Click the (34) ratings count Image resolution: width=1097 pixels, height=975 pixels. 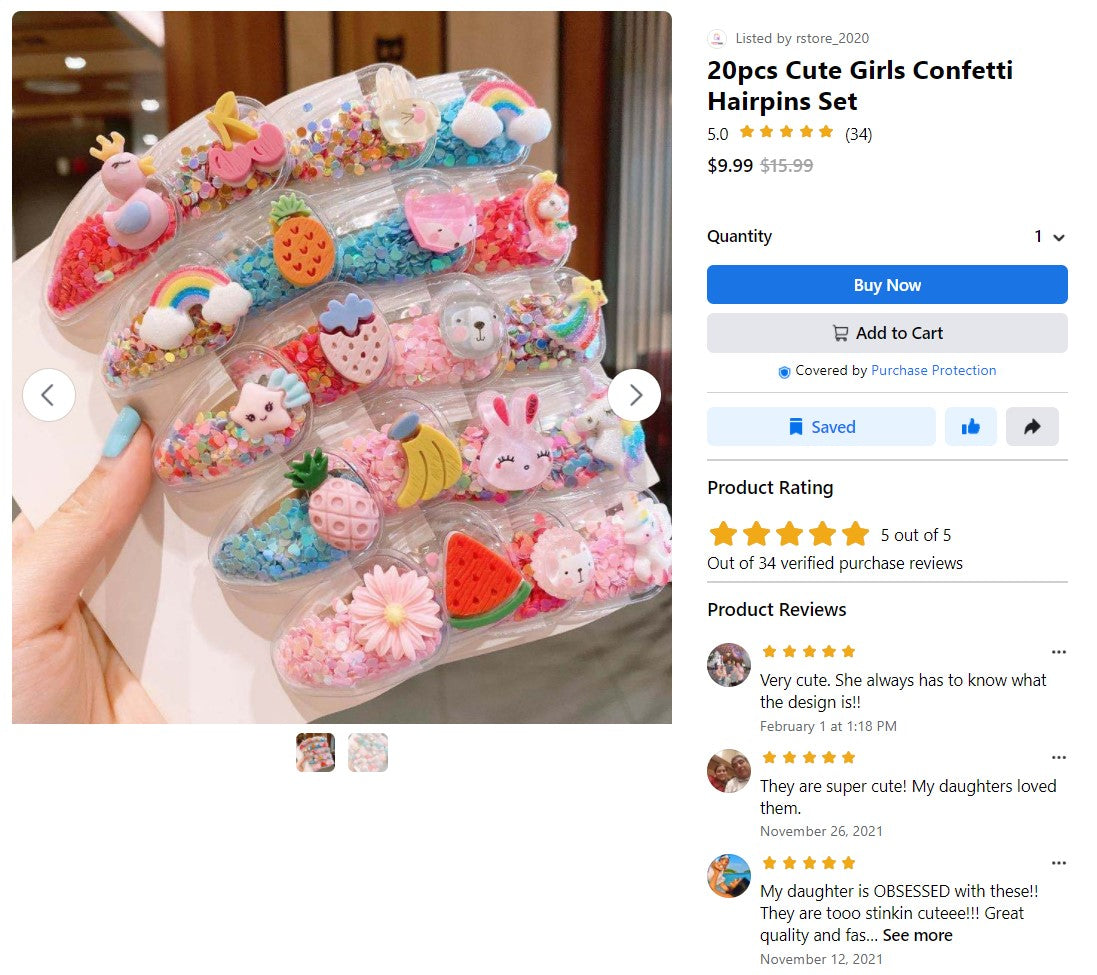coord(858,134)
